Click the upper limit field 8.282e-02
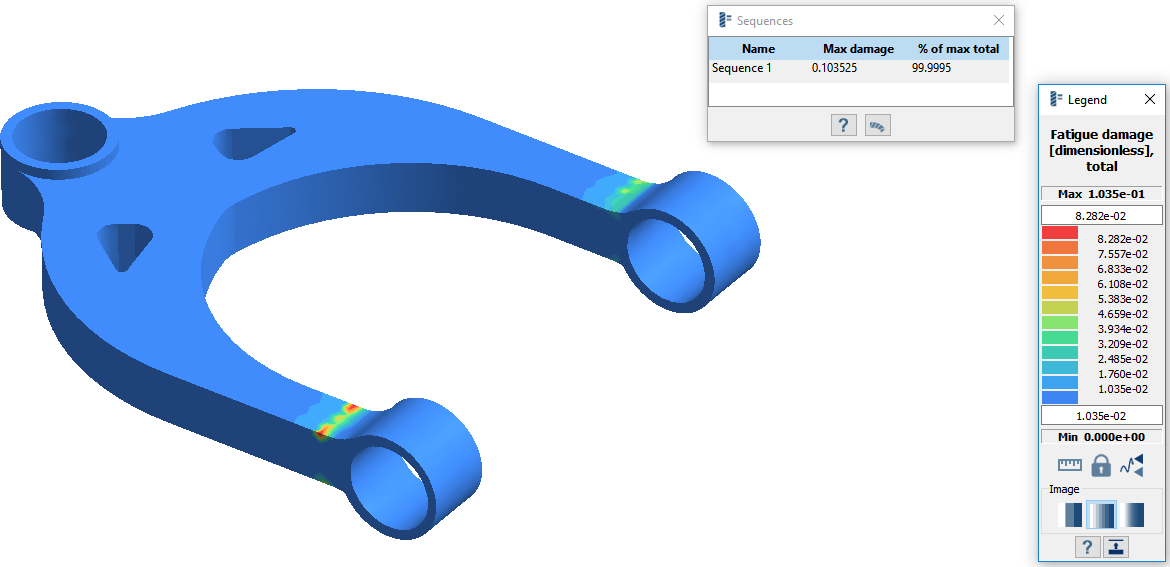This screenshot has width=1170, height=567. [1101, 215]
